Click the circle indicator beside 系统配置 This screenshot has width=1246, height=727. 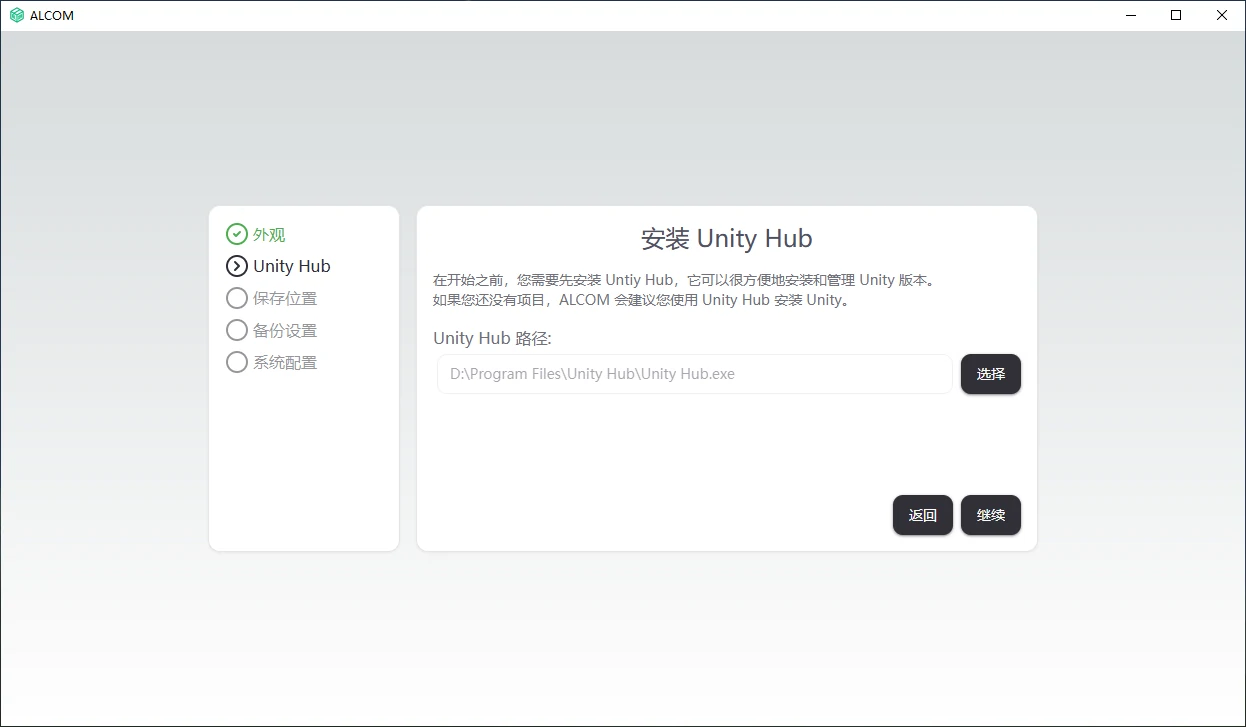click(x=236, y=362)
